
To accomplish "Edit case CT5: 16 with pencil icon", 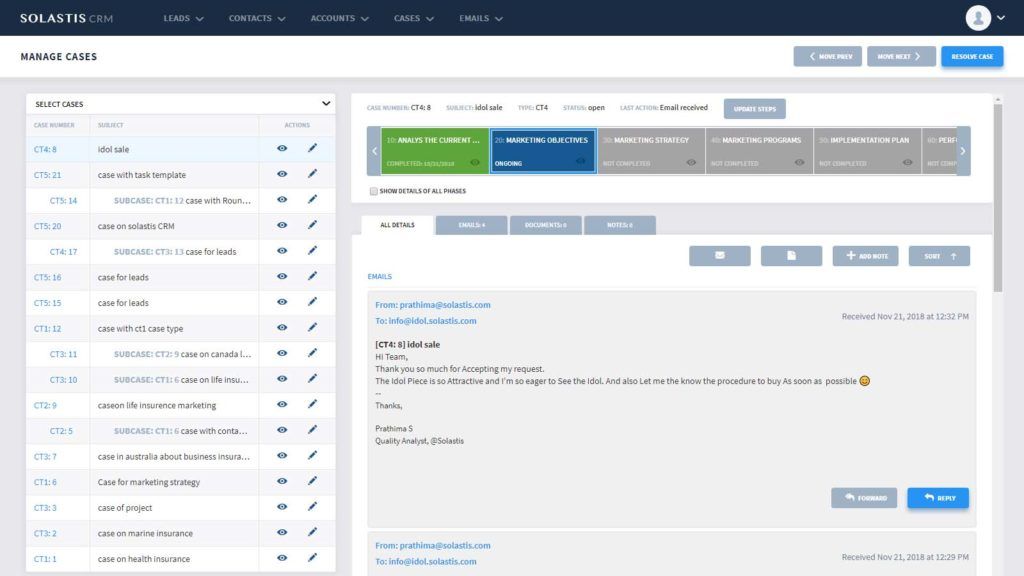I will click(x=312, y=276).
